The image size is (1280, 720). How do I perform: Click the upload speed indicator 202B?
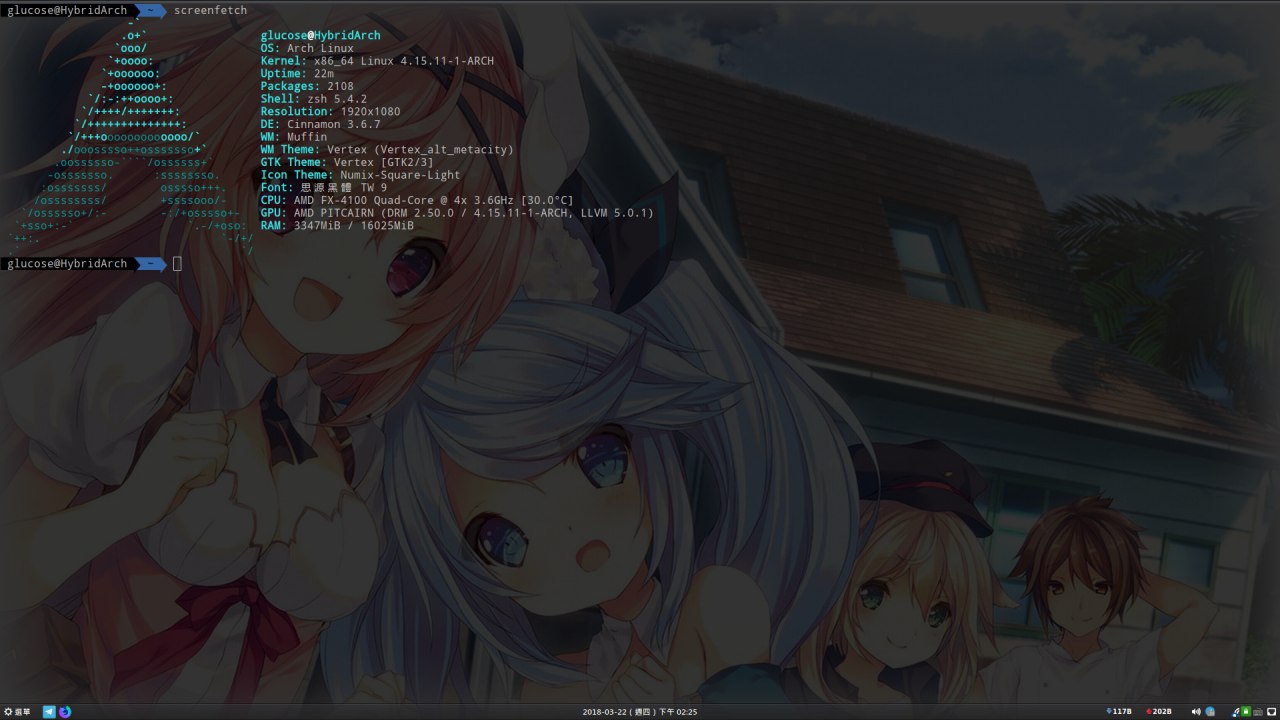click(x=1159, y=712)
